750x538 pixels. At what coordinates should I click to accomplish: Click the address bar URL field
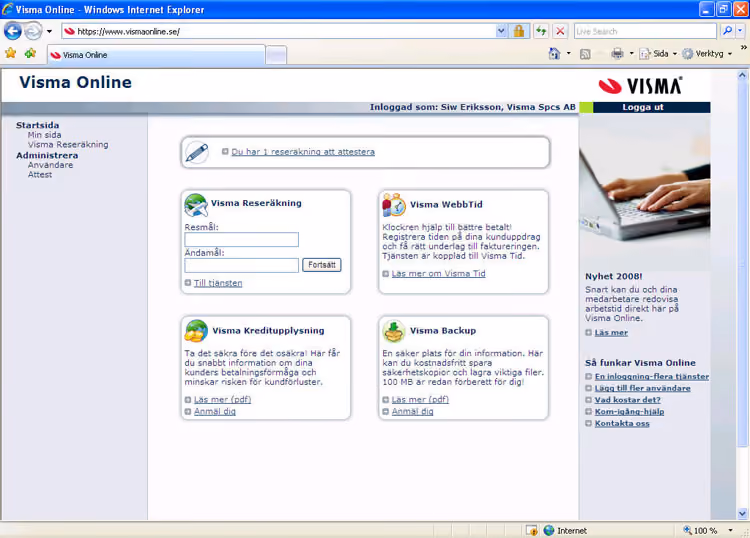pyautogui.click(x=279, y=32)
